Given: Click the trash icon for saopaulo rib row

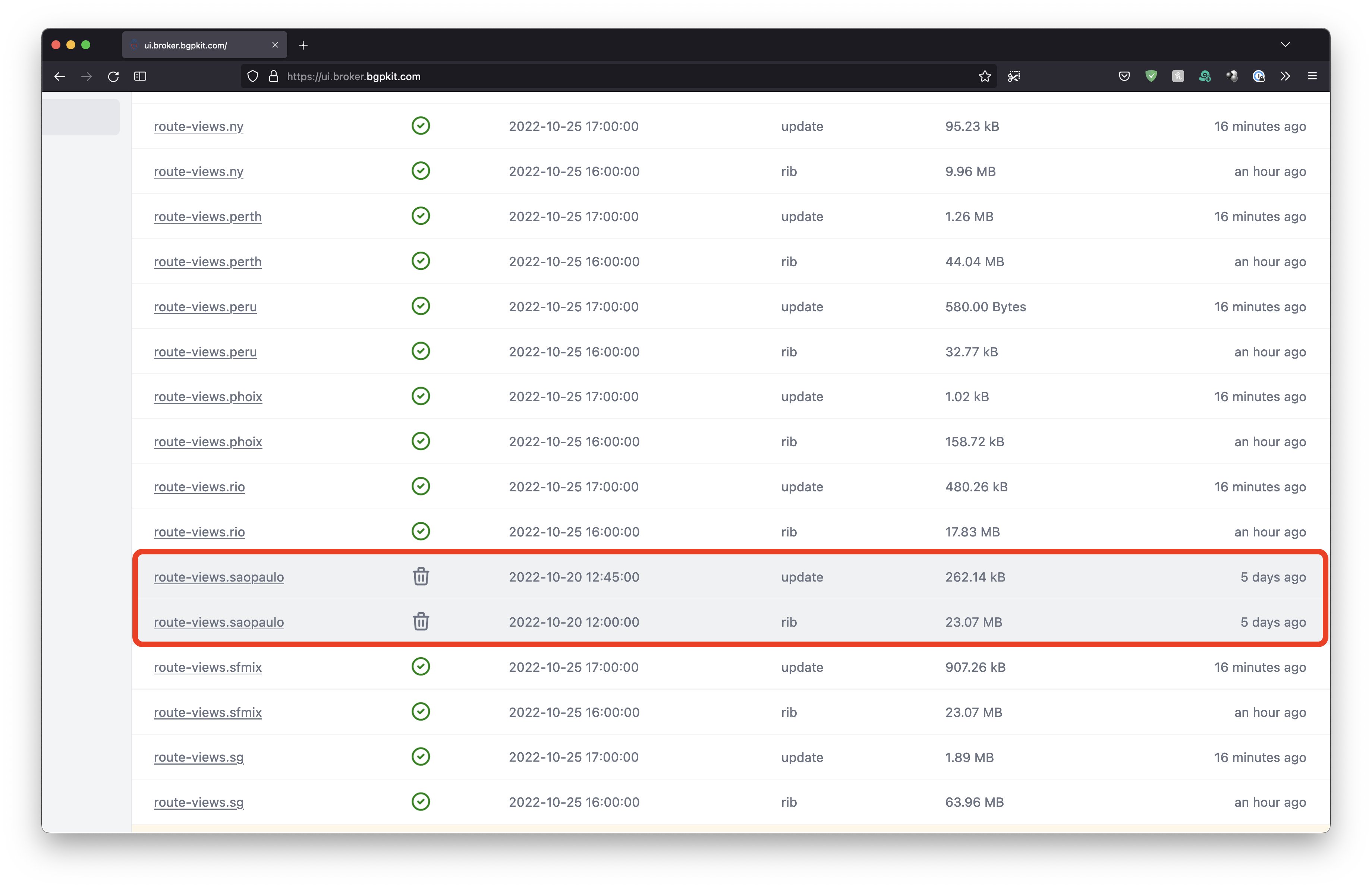Looking at the screenshot, I should (421, 621).
